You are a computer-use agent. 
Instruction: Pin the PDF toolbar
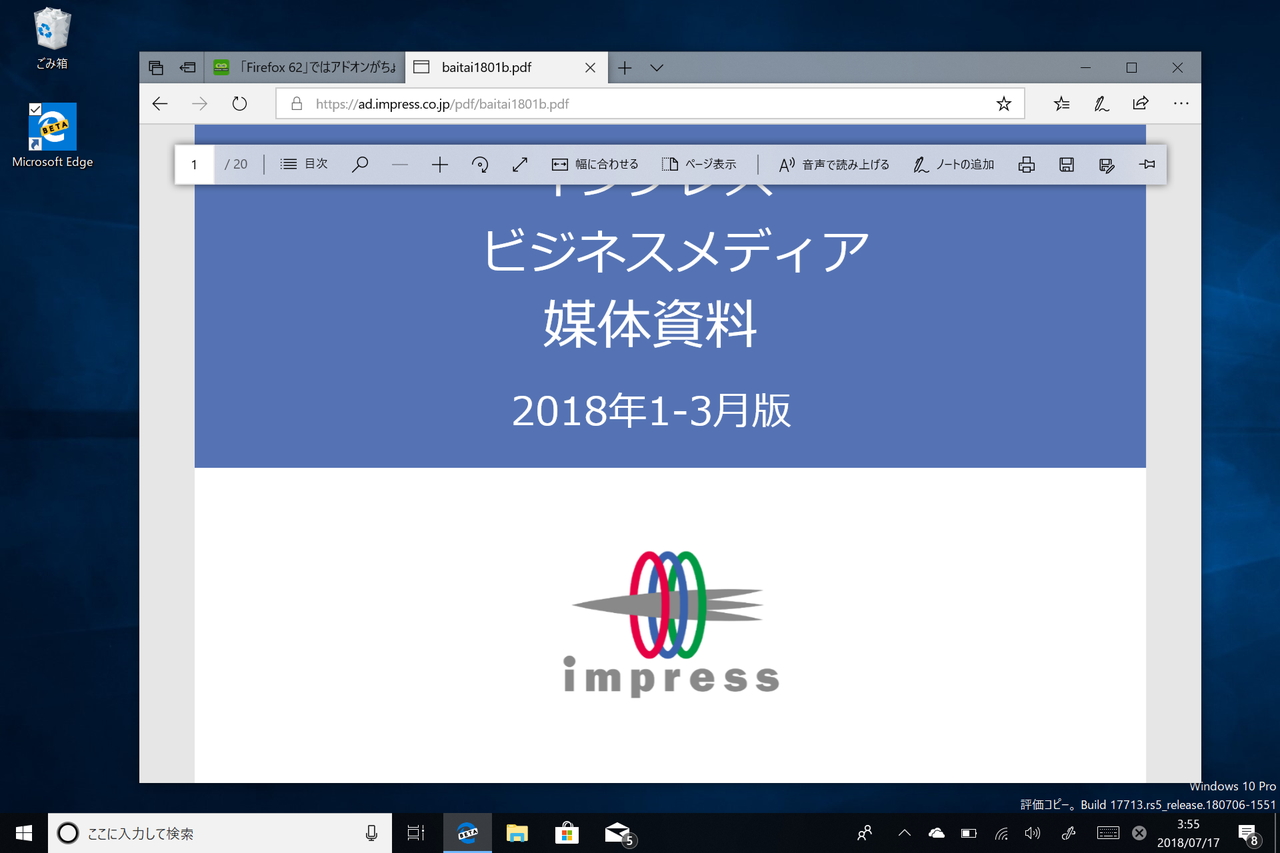click(x=1148, y=163)
